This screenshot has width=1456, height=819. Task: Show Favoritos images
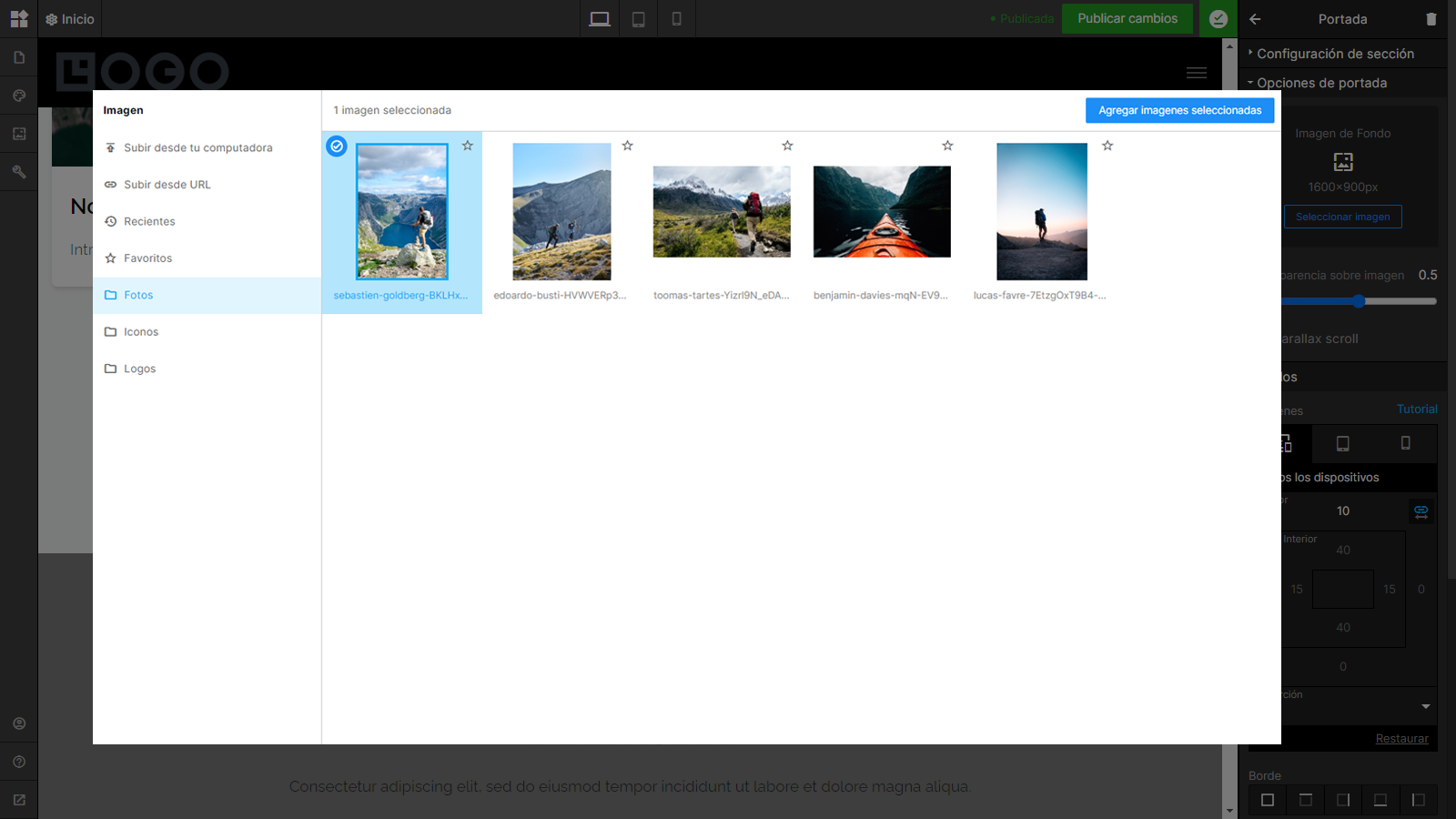(207, 258)
